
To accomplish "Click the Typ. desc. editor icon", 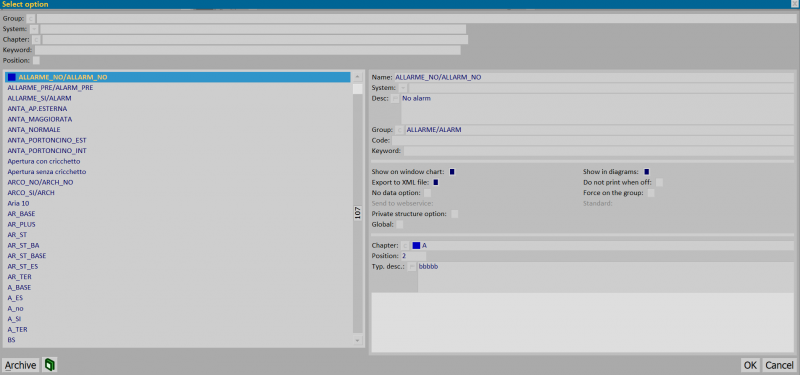I will click(412, 267).
